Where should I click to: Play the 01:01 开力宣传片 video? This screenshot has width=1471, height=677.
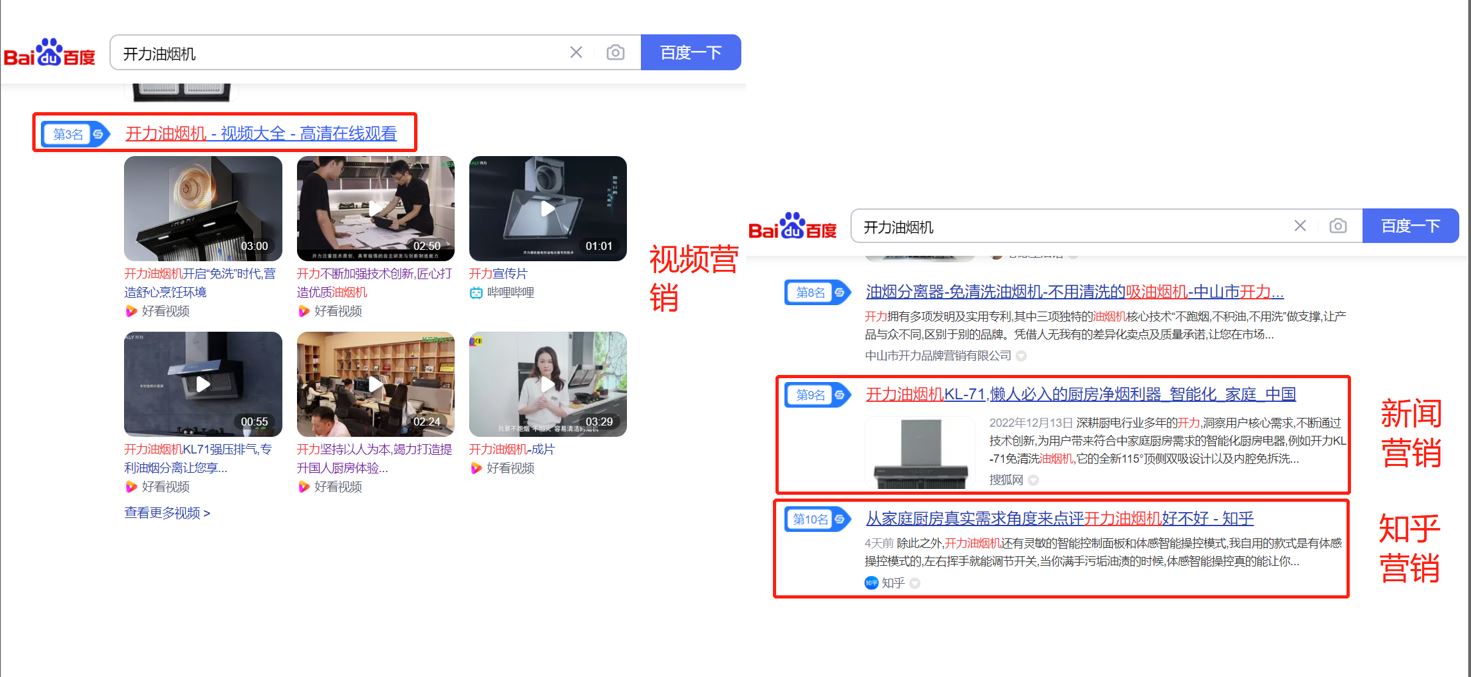click(547, 208)
